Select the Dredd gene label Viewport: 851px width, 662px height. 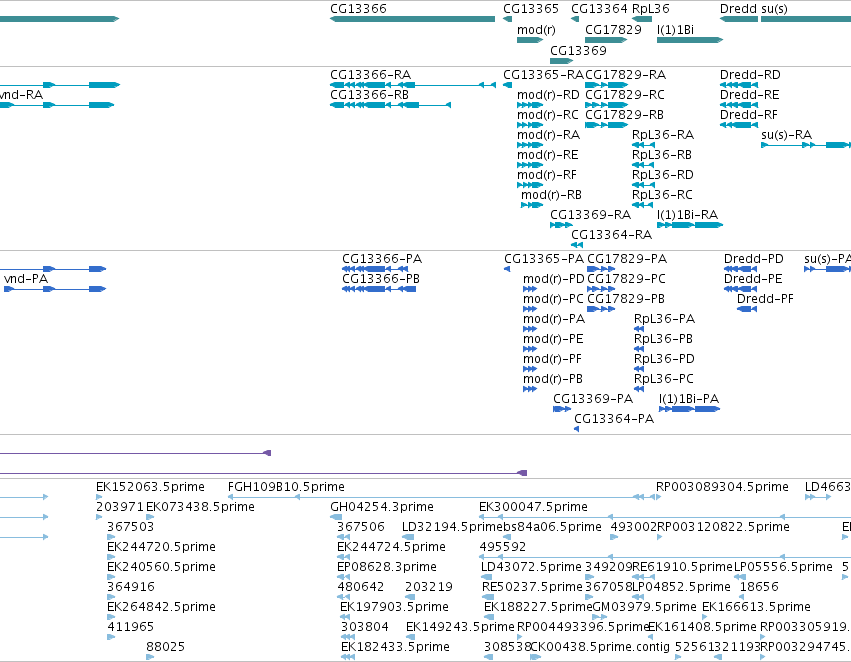[x=738, y=9]
